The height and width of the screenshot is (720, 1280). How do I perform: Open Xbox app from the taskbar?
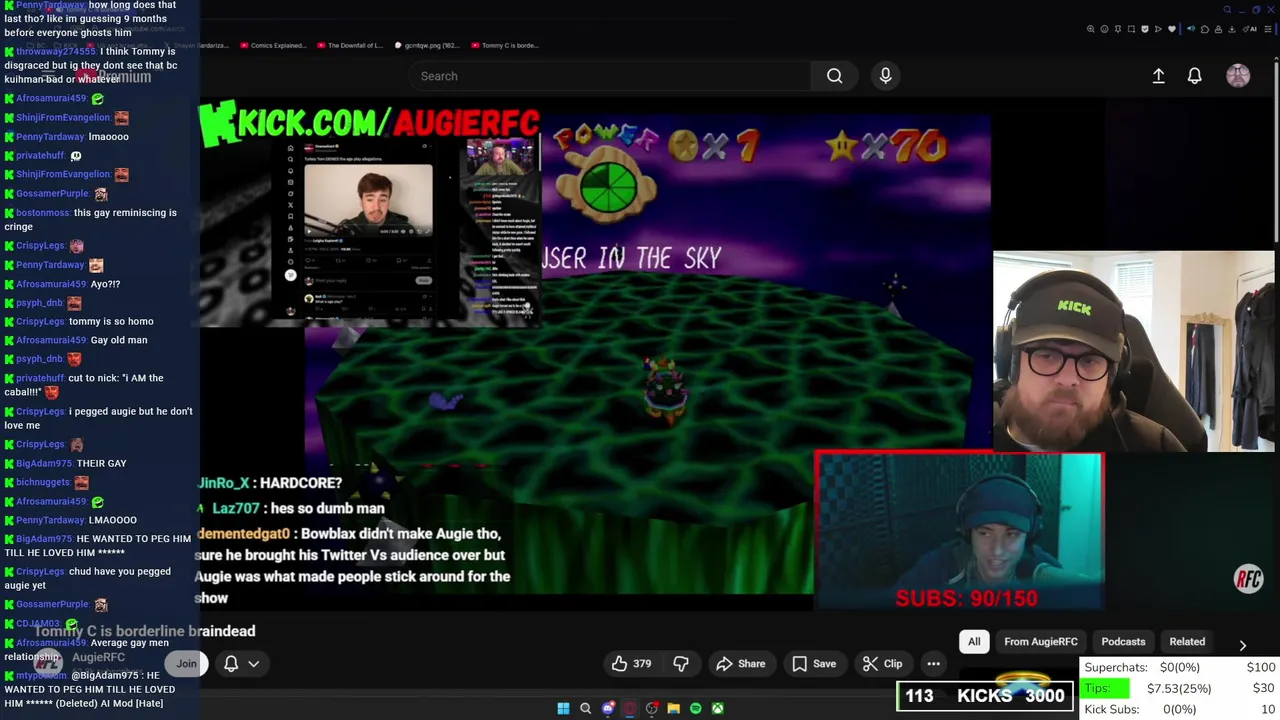pos(717,709)
